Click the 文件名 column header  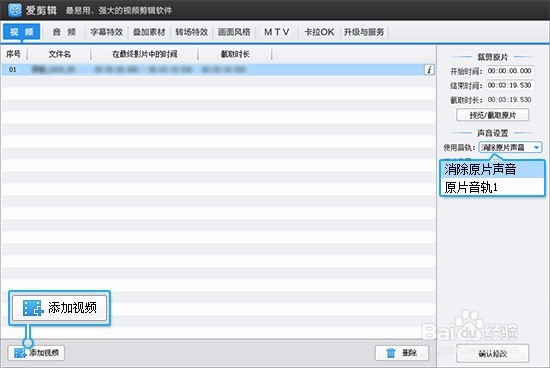[60, 54]
